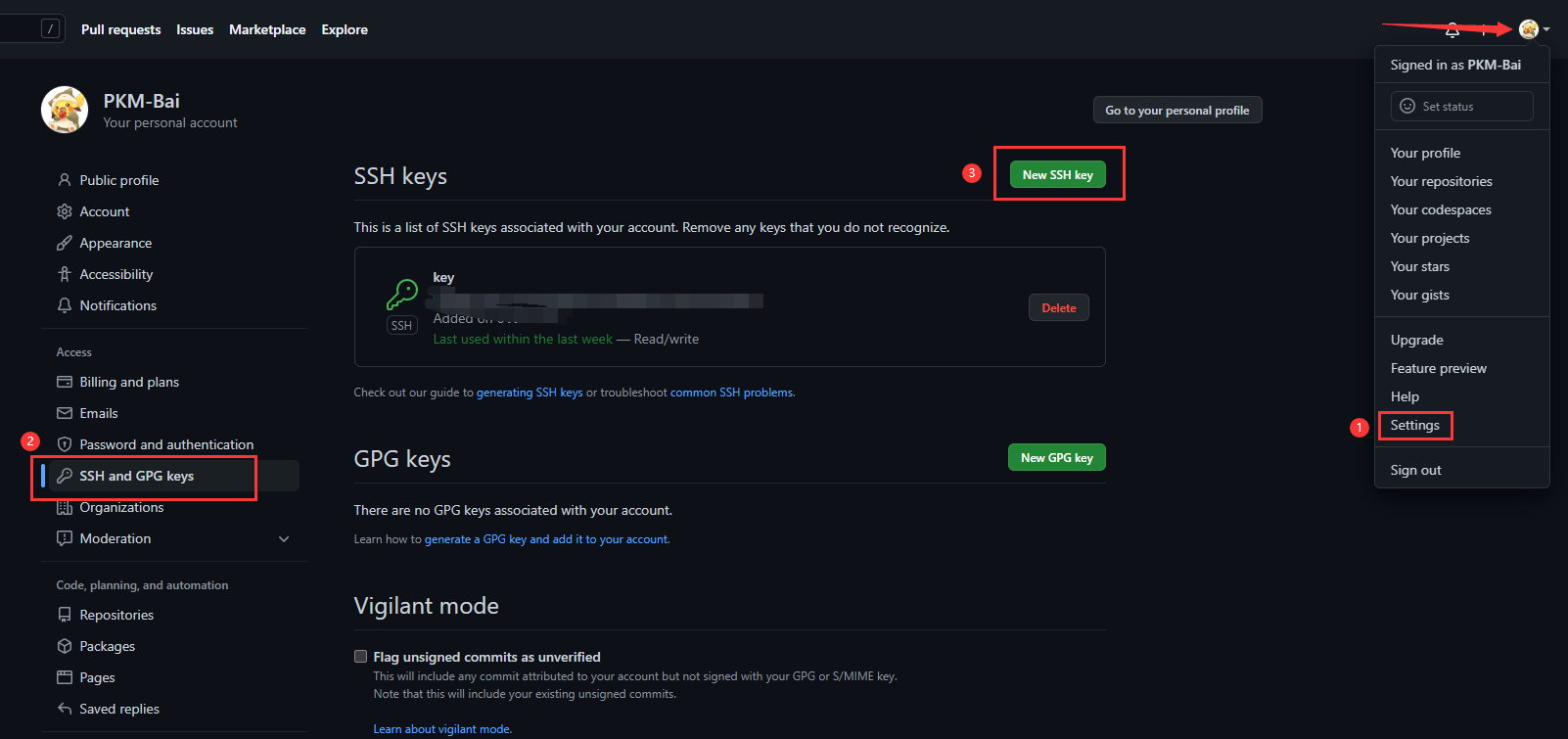
Task: Open the header notifications bell
Action: point(1453,30)
